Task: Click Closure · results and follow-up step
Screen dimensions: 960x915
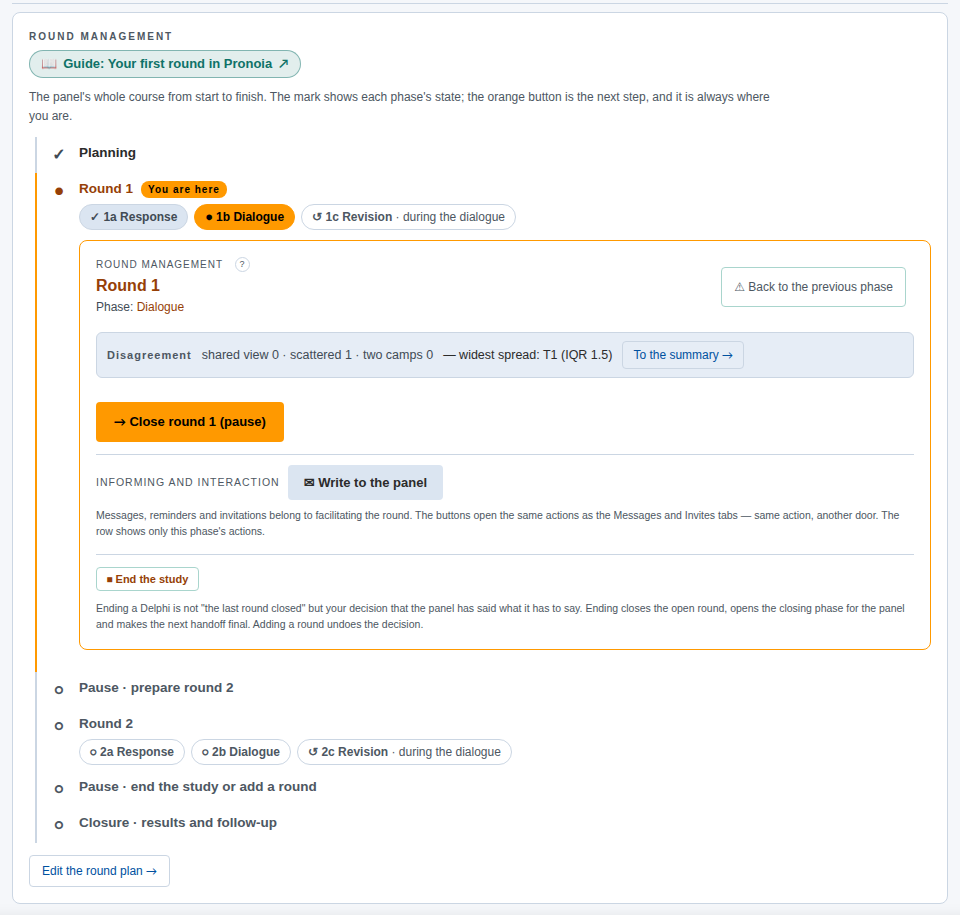Action: [178, 823]
